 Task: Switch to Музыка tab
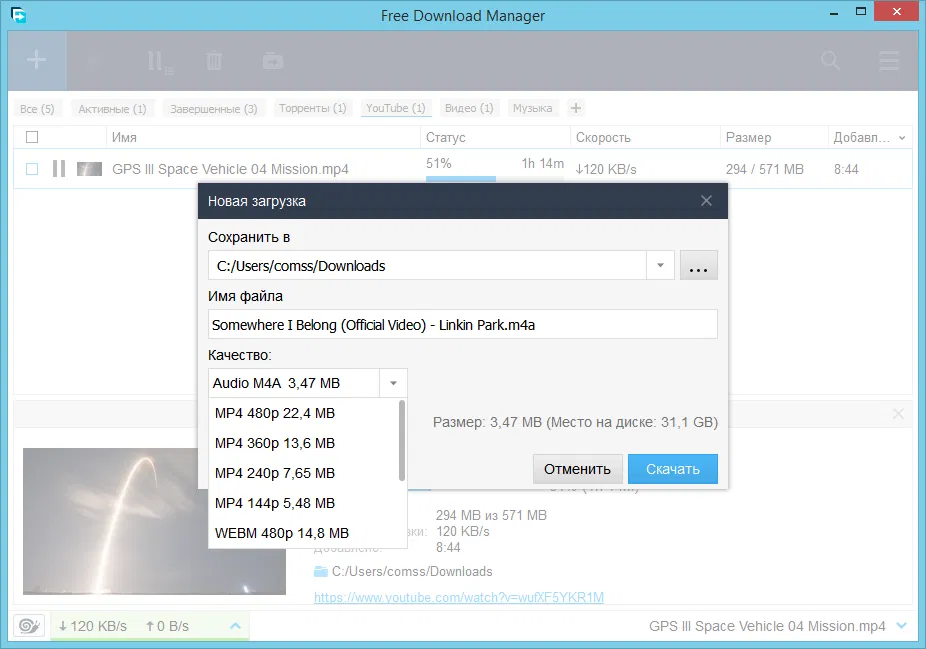pyautogui.click(x=533, y=108)
